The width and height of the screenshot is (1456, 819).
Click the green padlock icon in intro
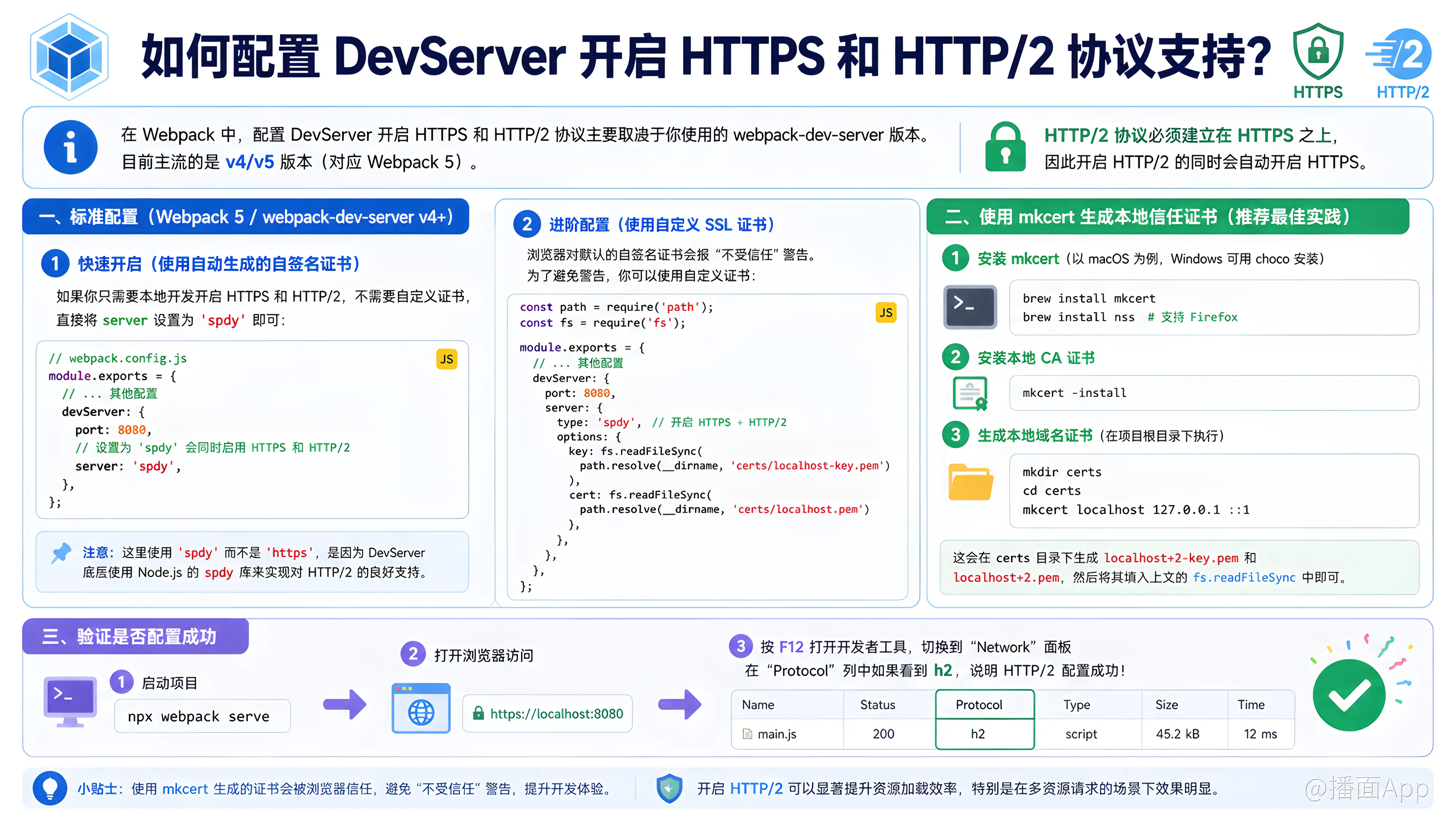[x=1005, y=146]
